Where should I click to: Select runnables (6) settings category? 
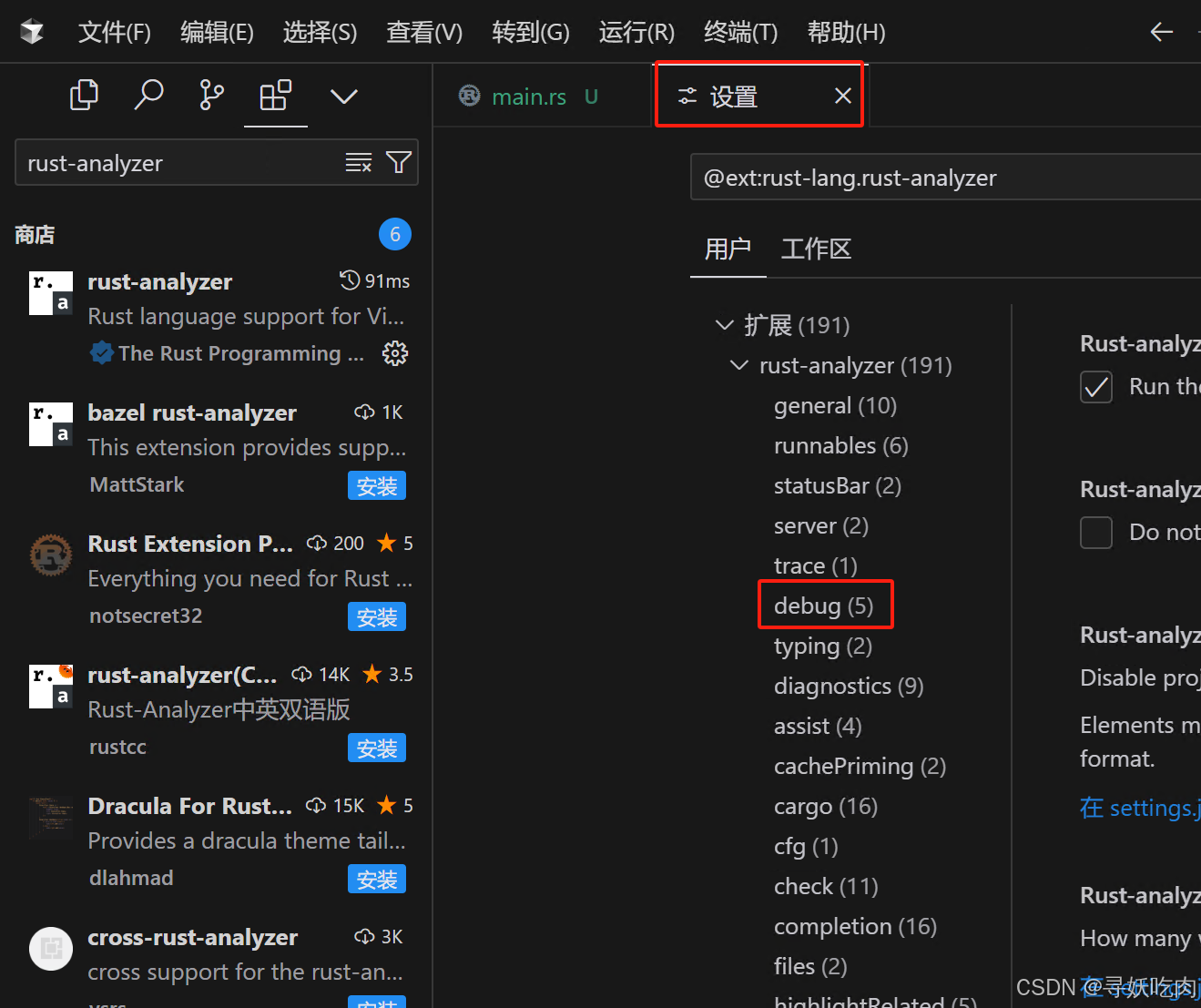[x=840, y=445]
